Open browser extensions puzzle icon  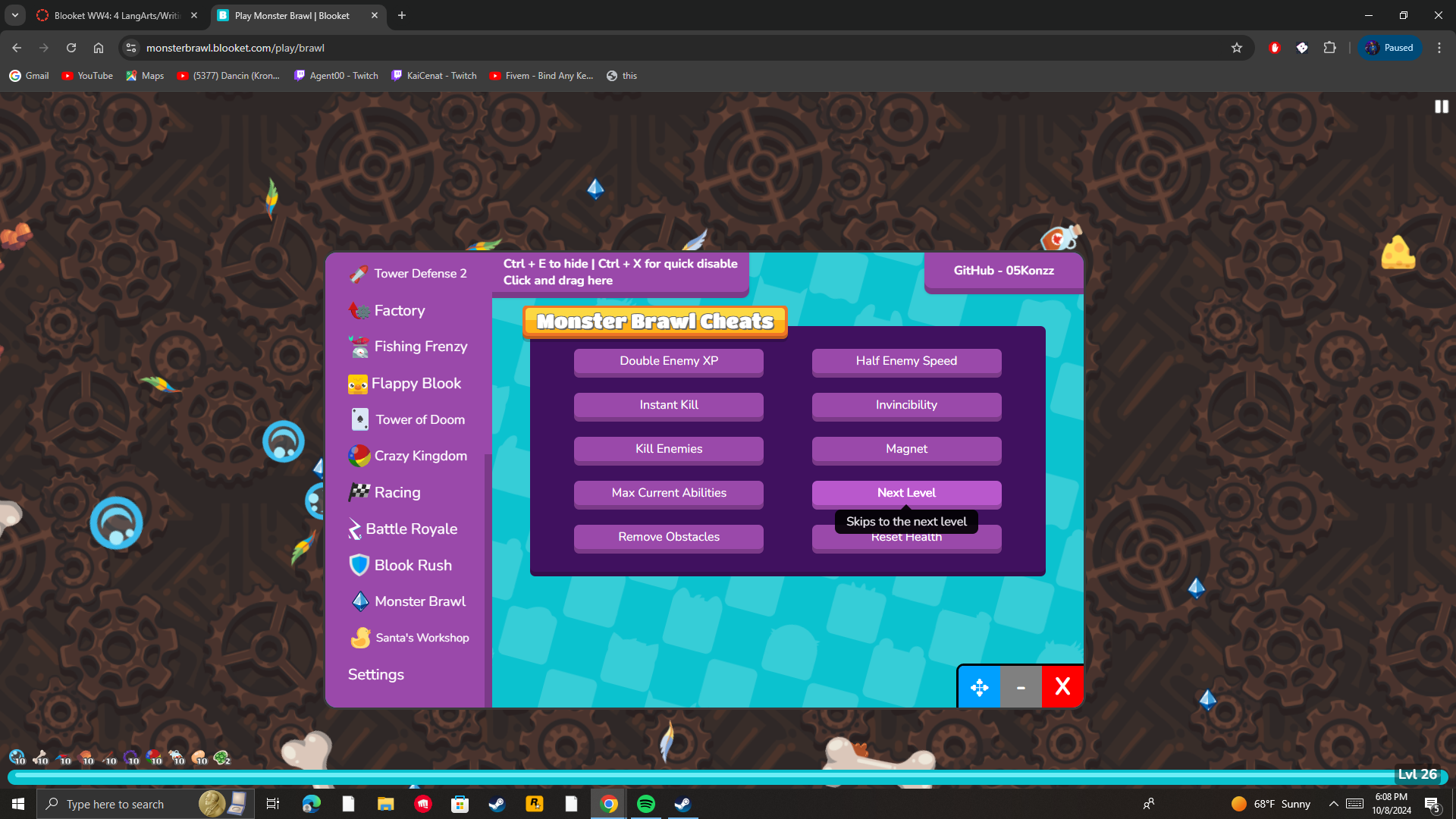coord(1329,48)
